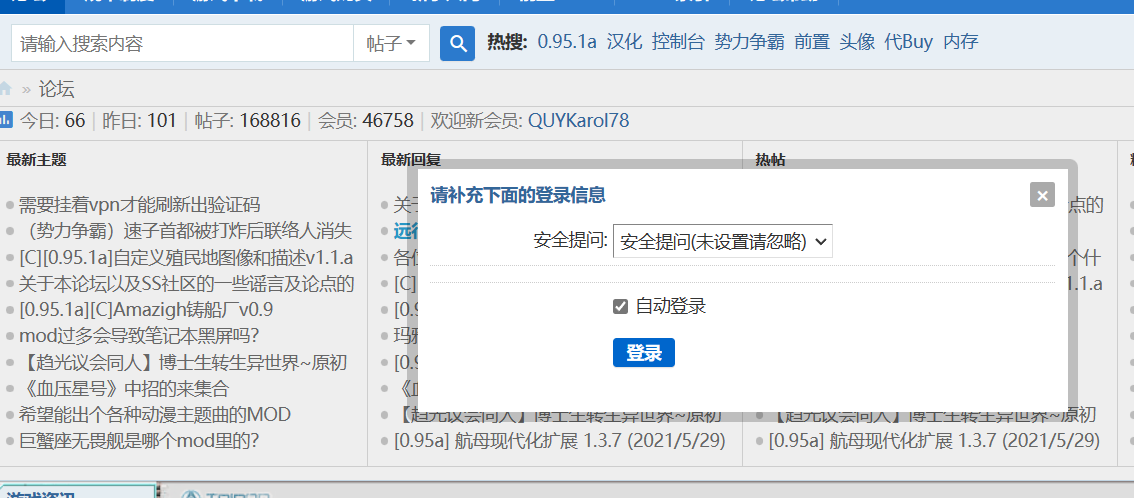Click the 最新回复 column header

(x=411, y=160)
